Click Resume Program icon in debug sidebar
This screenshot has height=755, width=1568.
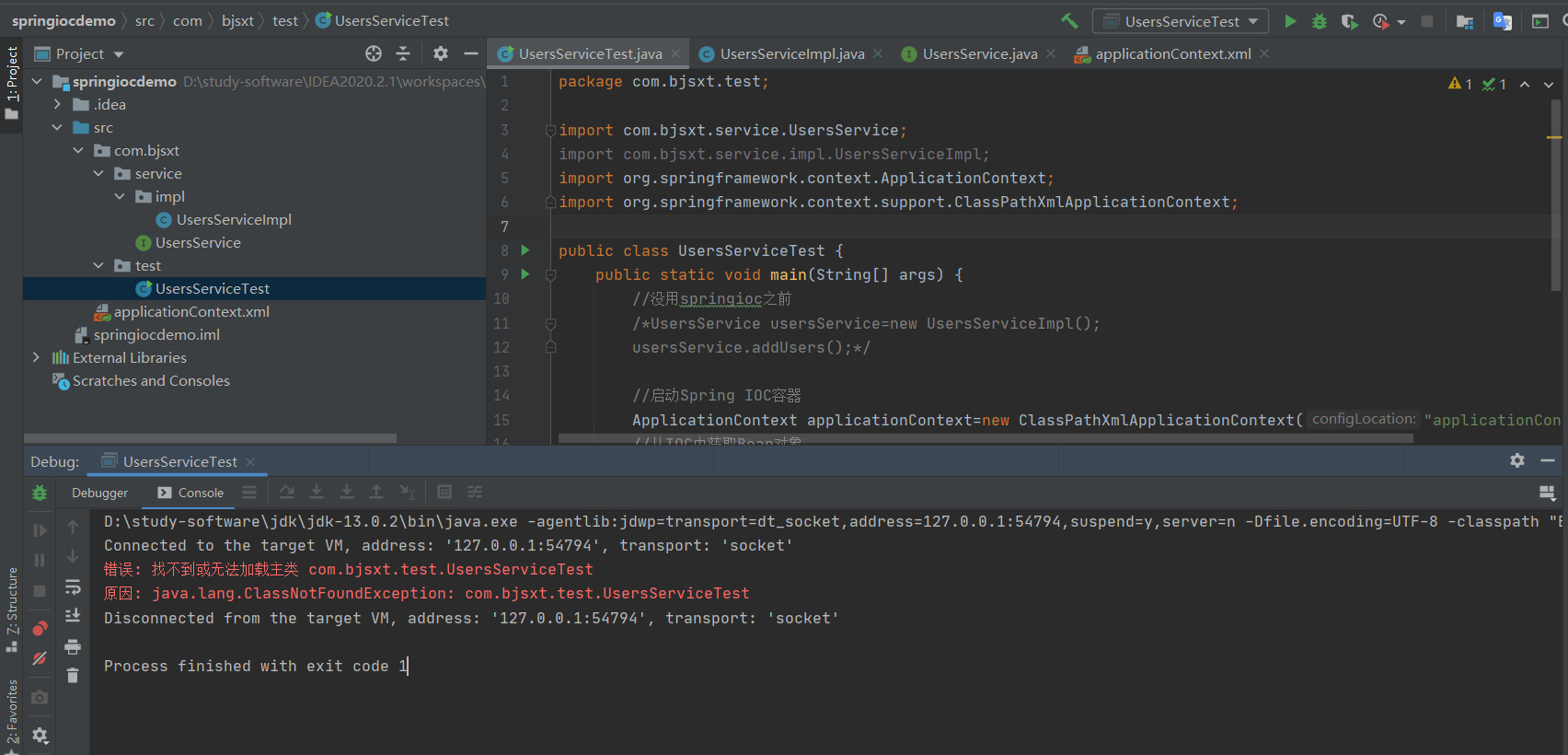(x=40, y=530)
